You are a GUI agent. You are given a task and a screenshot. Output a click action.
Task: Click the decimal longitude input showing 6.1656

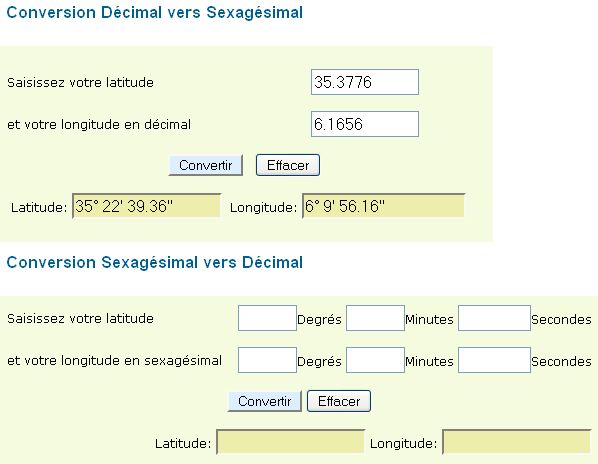pyautogui.click(x=365, y=124)
